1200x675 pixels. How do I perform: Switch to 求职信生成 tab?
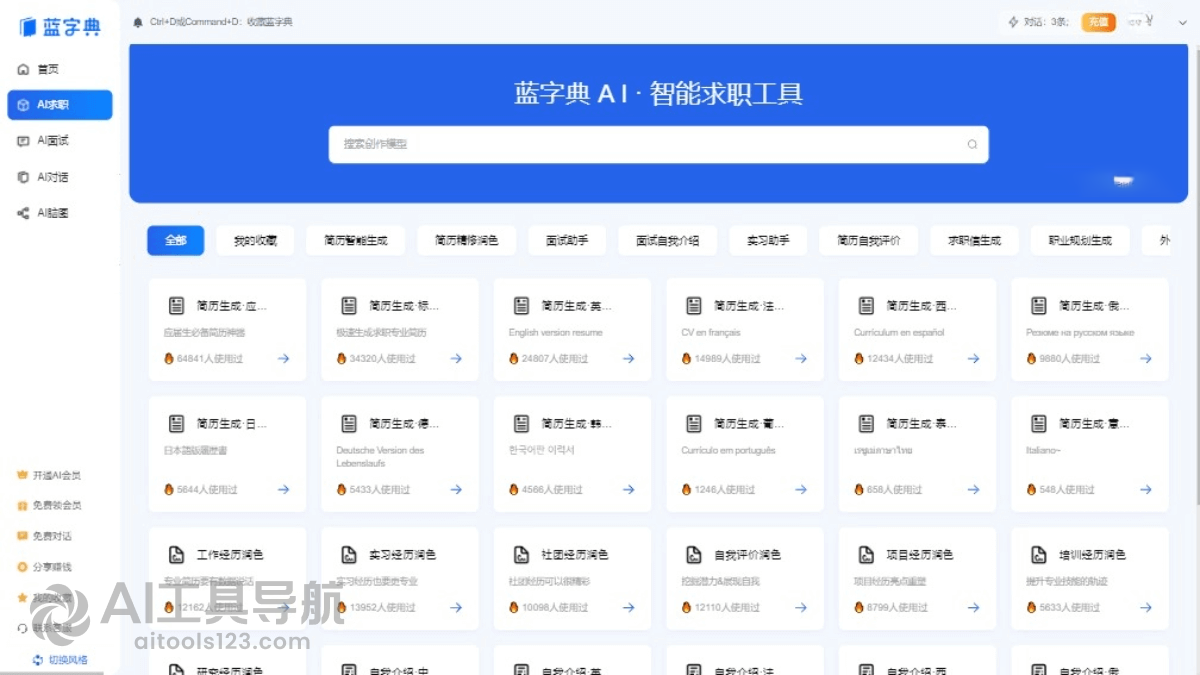coord(974,241)
